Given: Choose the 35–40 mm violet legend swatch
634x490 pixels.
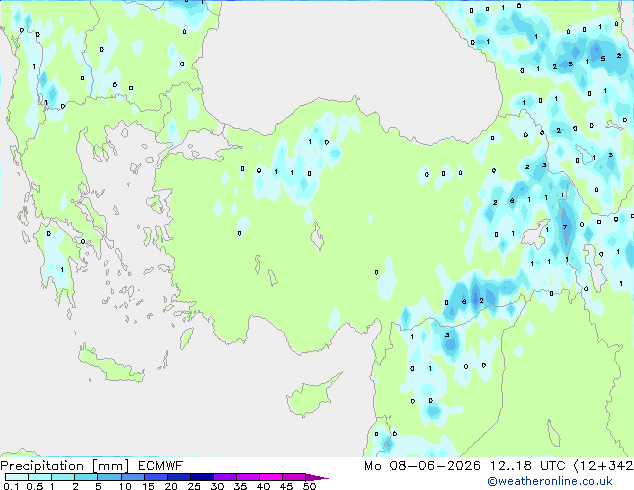Looking at the screenshot, I should pyautogui.click(x=248, y=477).
